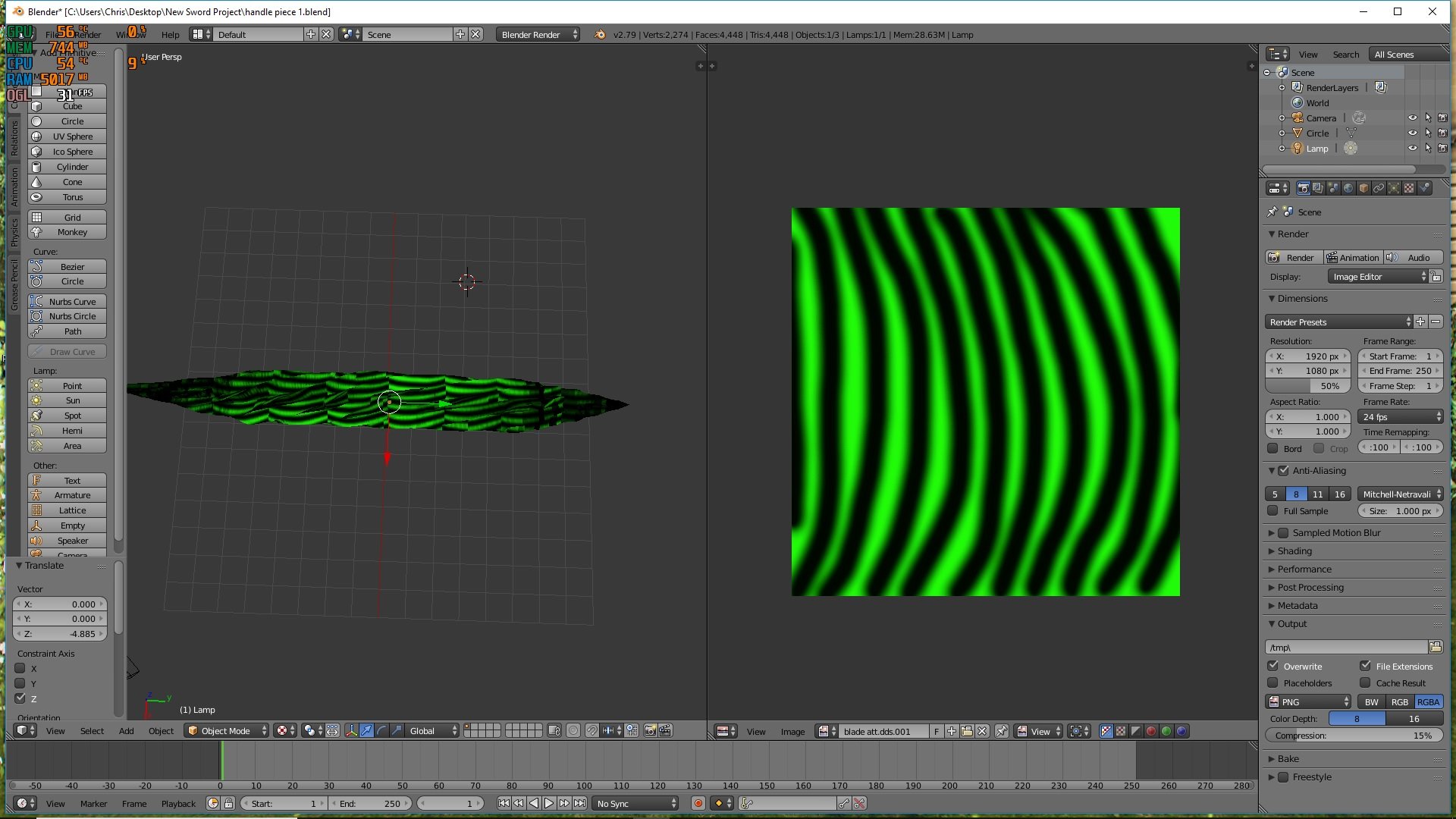
Task: Open the World properties tab globe icon
Action: [x=1348, y=188]
